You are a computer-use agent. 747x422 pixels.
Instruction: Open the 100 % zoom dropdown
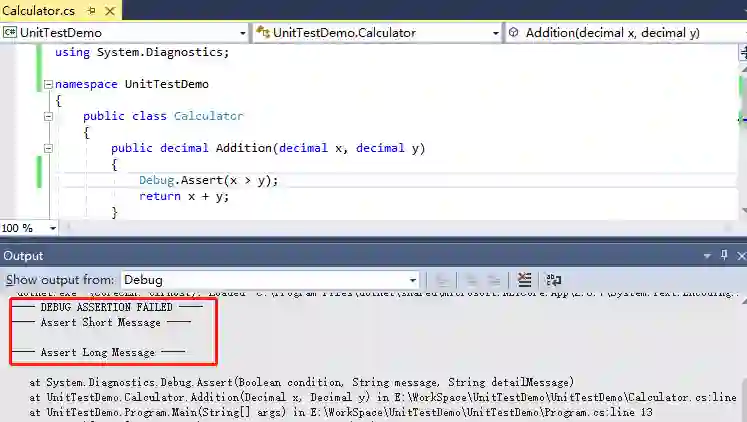coord(53,229)
